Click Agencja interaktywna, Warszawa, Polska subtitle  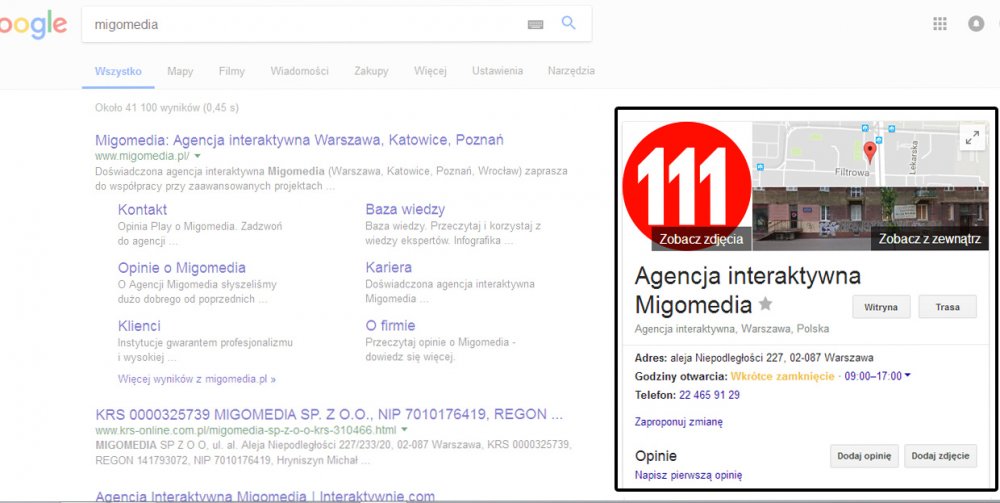tap(732, 329)
